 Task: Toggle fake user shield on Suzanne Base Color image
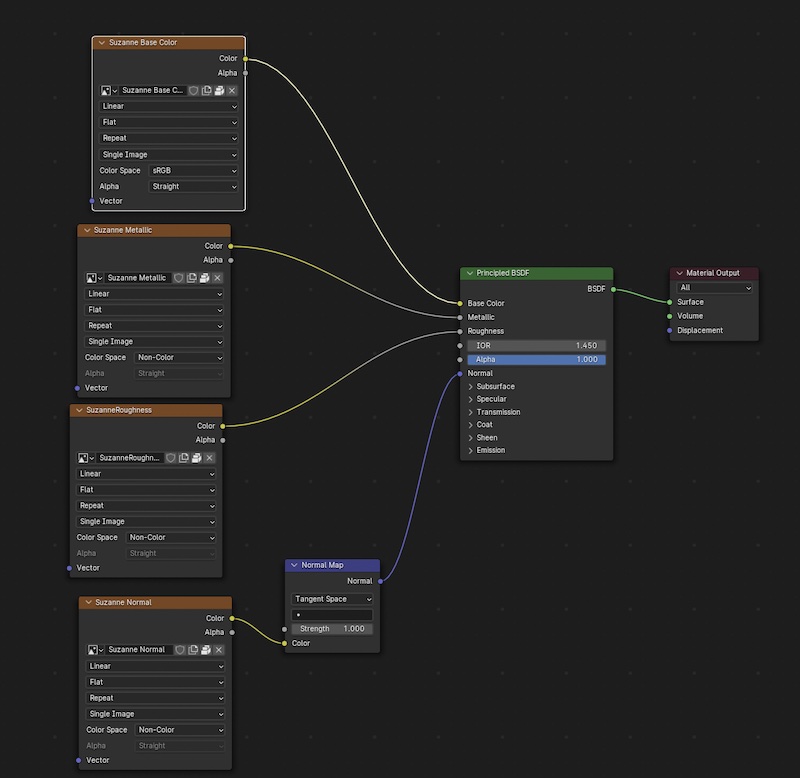194,90
